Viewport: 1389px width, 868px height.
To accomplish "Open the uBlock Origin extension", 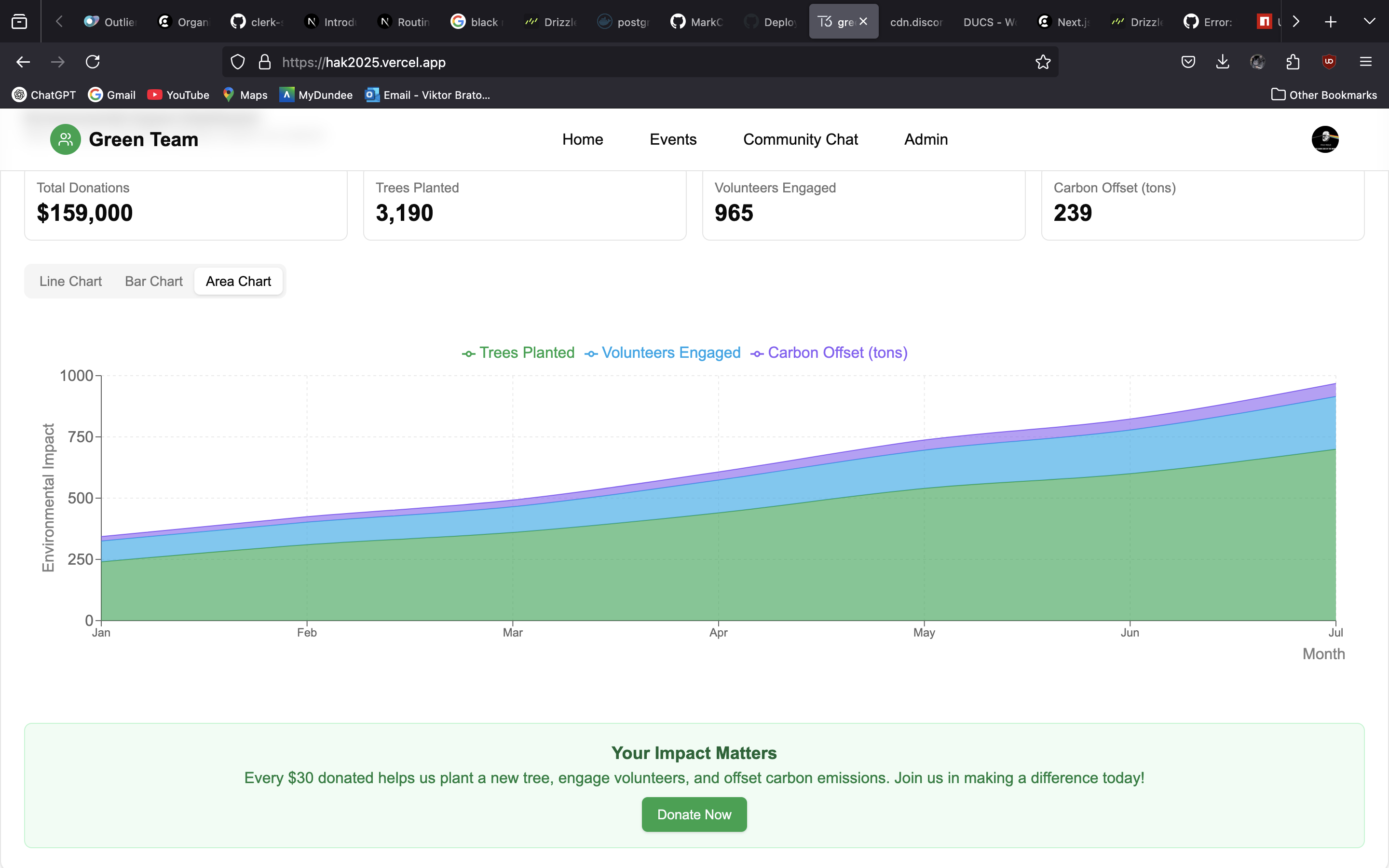I will (x=1329, y=62).
